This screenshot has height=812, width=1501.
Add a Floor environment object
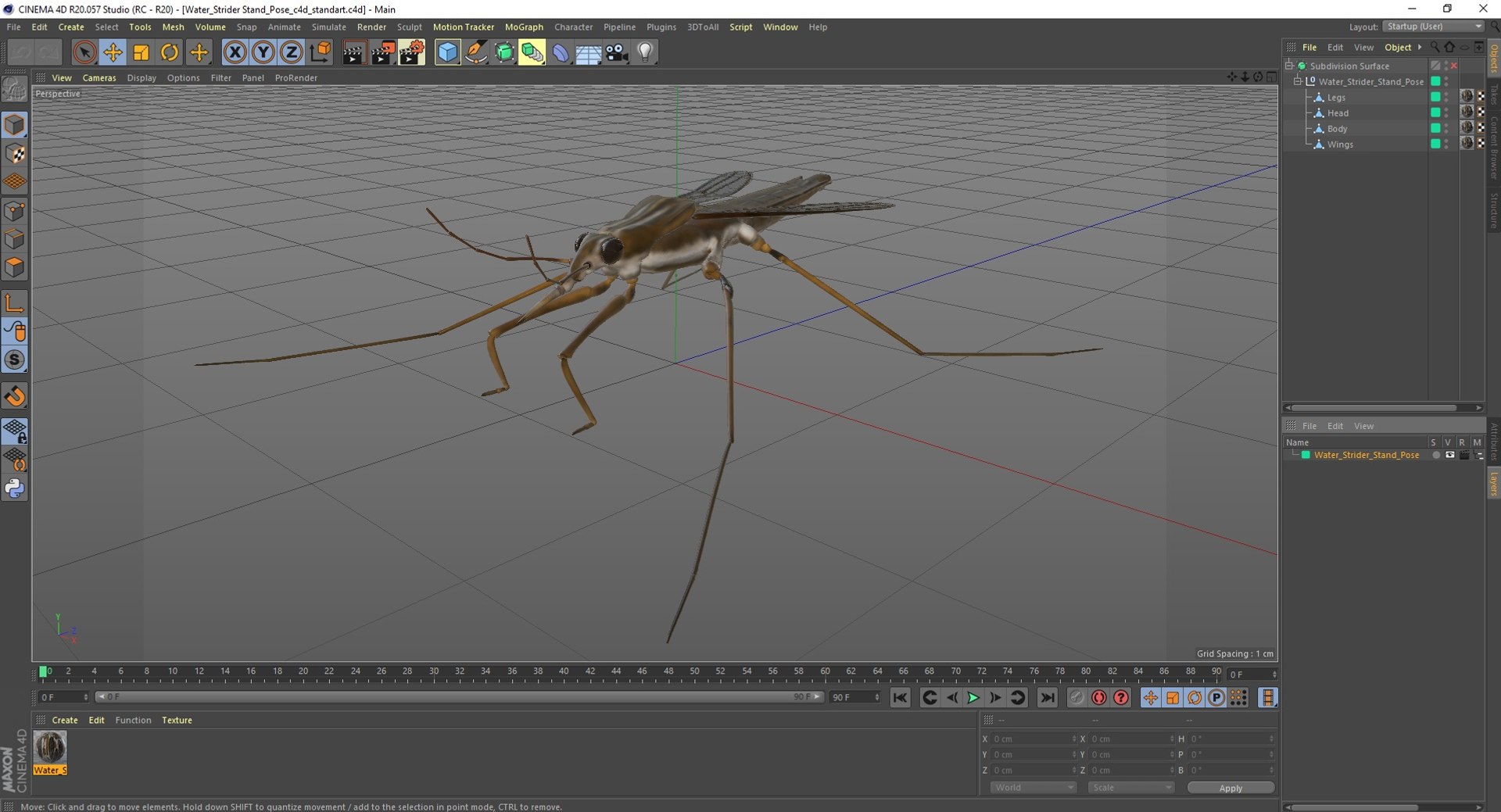coord(588,52)
